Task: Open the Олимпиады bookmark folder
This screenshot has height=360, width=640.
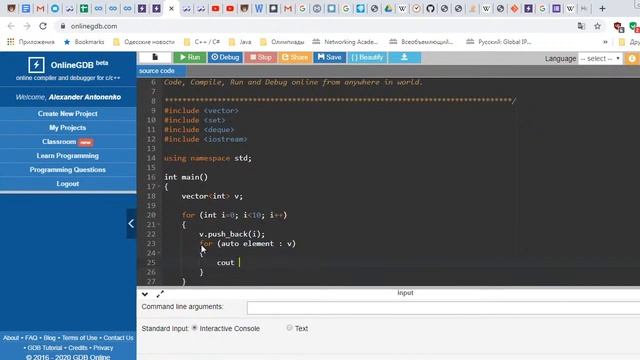Action: (x=282, y=42)
